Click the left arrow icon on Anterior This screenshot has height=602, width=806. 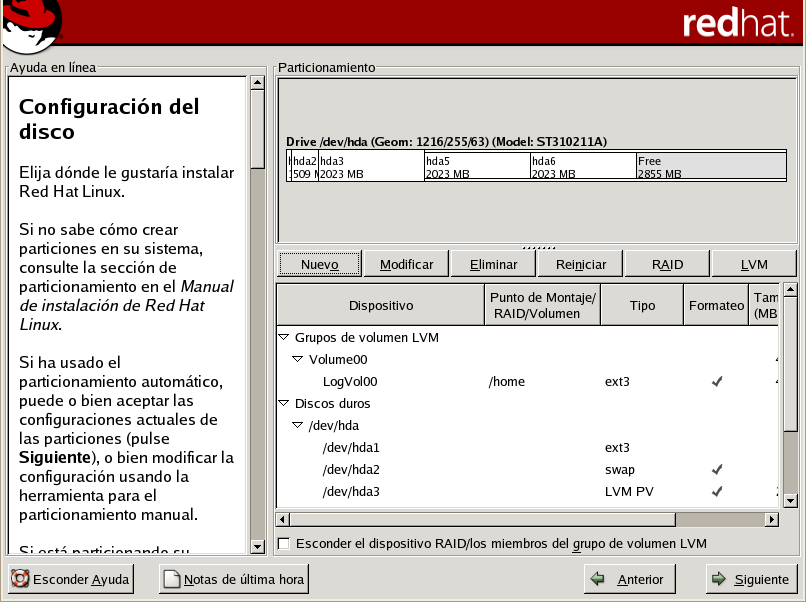599,579
